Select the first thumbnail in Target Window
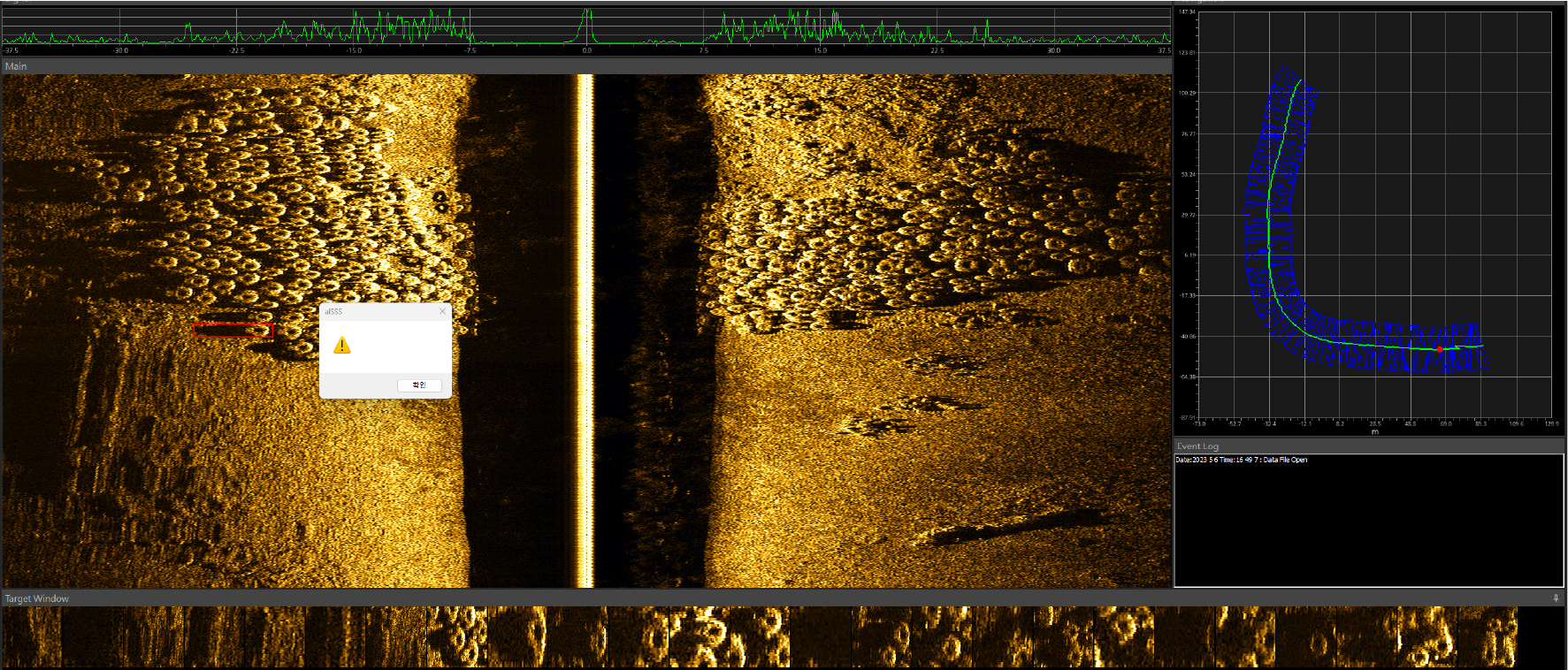1568x670 pixels. [x=32, y=636]
